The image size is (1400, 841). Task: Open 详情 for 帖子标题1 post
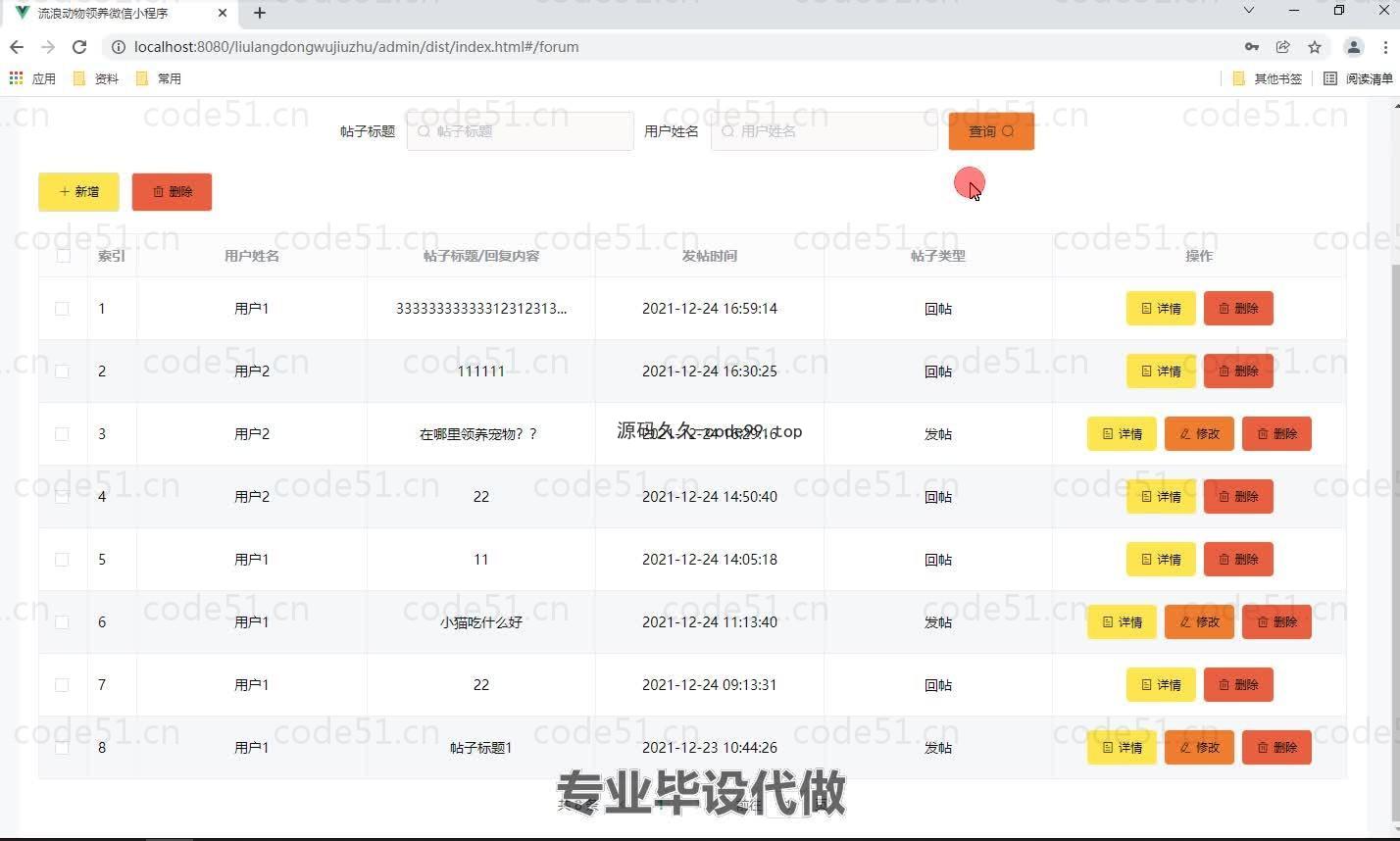pyautogui.click(x=1122, y=748)
